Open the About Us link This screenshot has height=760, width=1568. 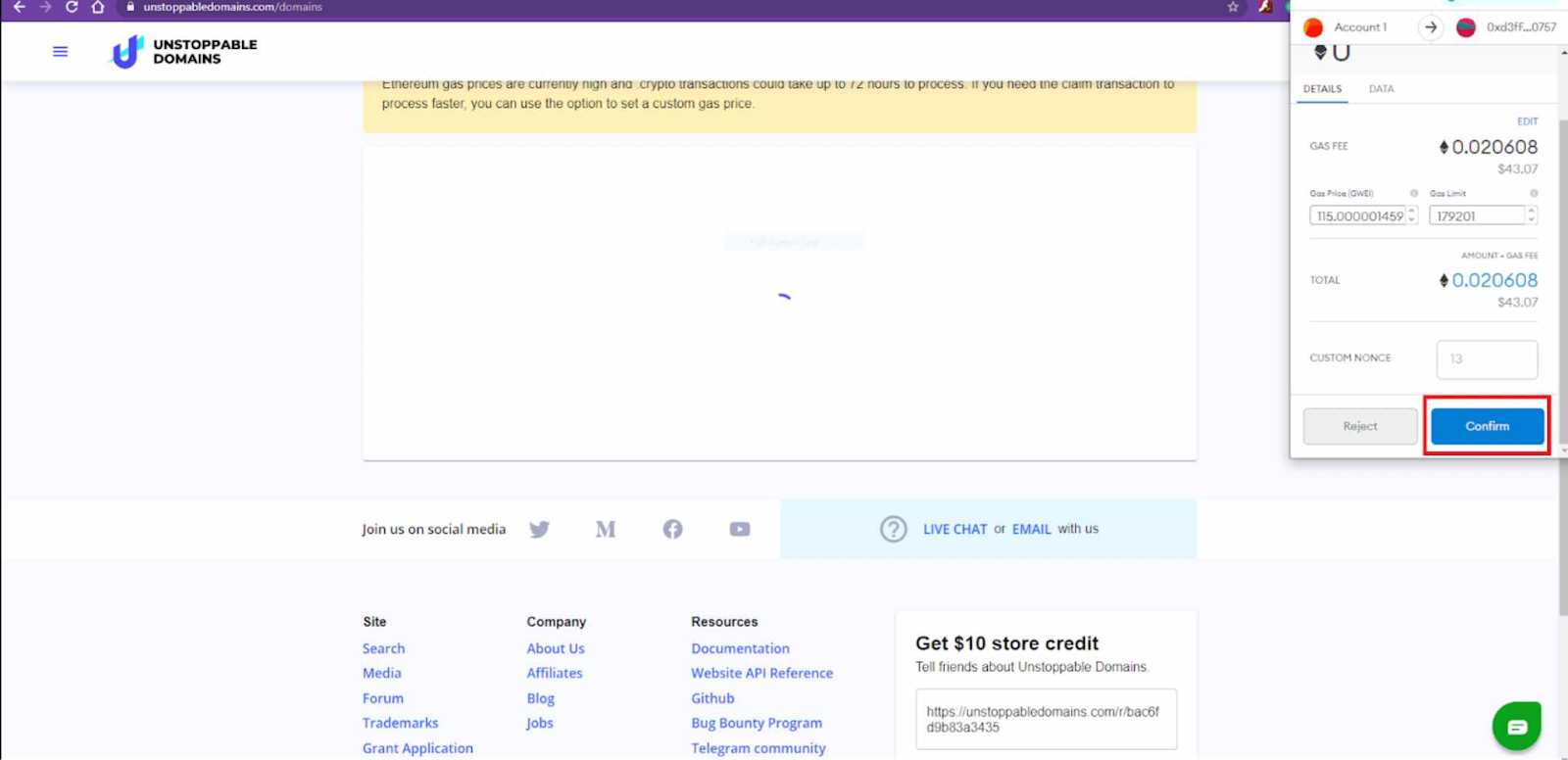pos(556,648)
